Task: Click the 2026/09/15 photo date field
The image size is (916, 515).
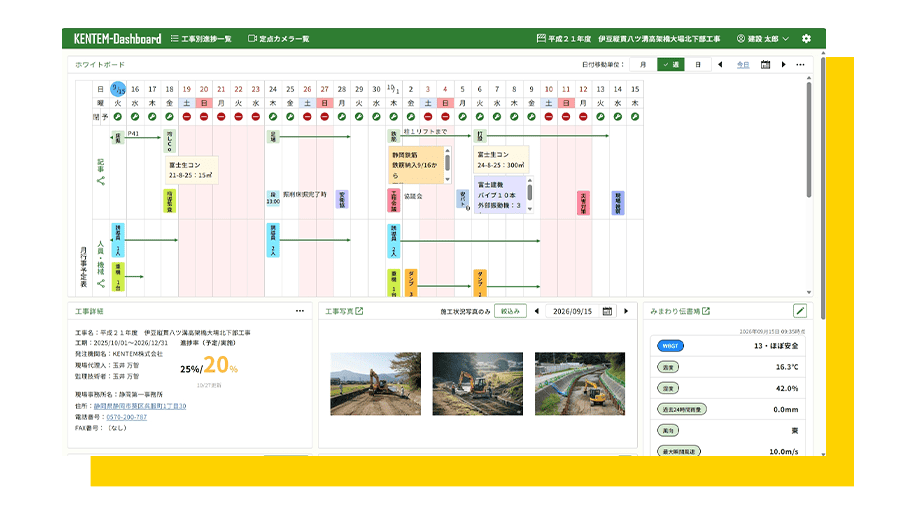Action: (572, 311)
